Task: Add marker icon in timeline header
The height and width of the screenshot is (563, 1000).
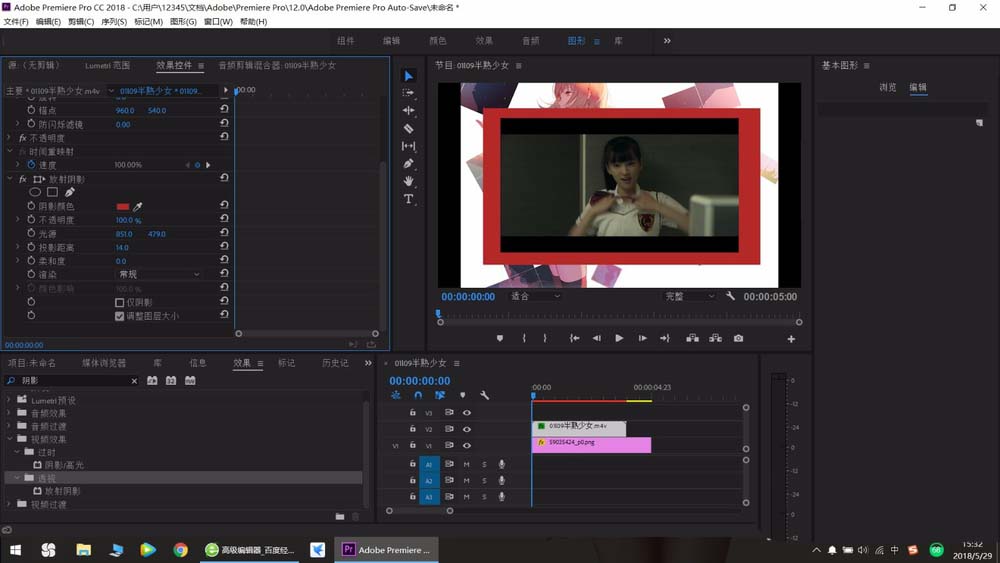Action: [x=462, y=395]
